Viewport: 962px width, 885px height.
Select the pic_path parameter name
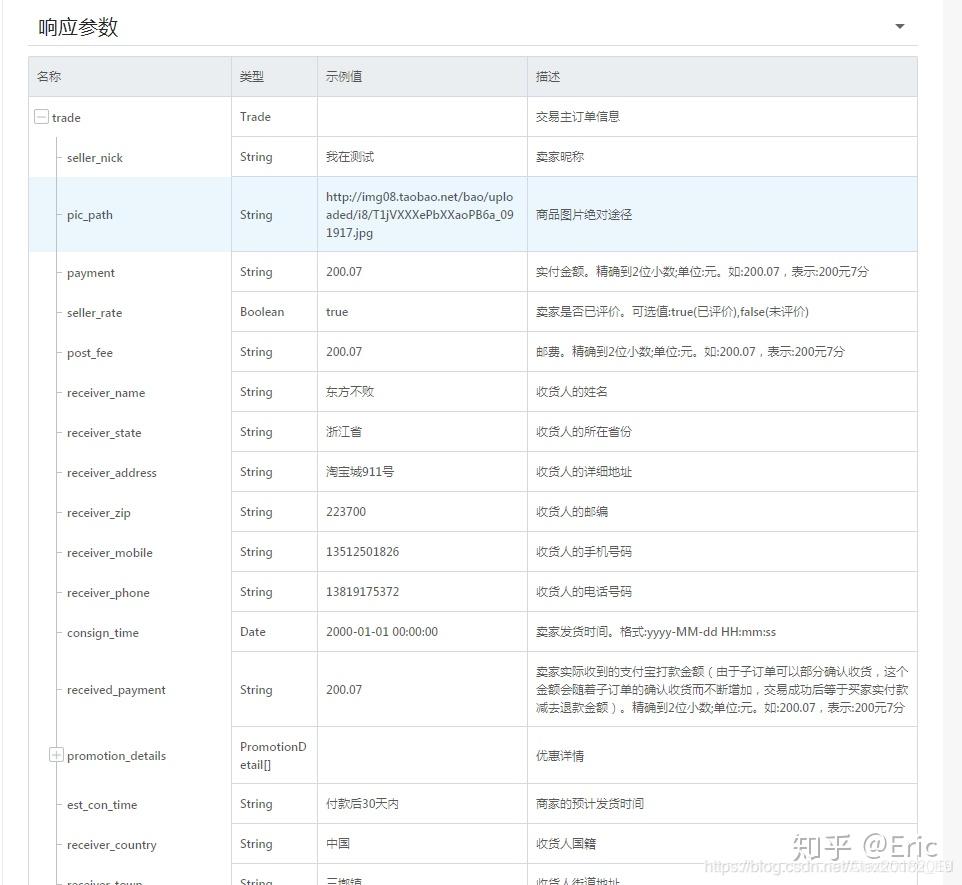pyautogui.click(x=90, y=215)
